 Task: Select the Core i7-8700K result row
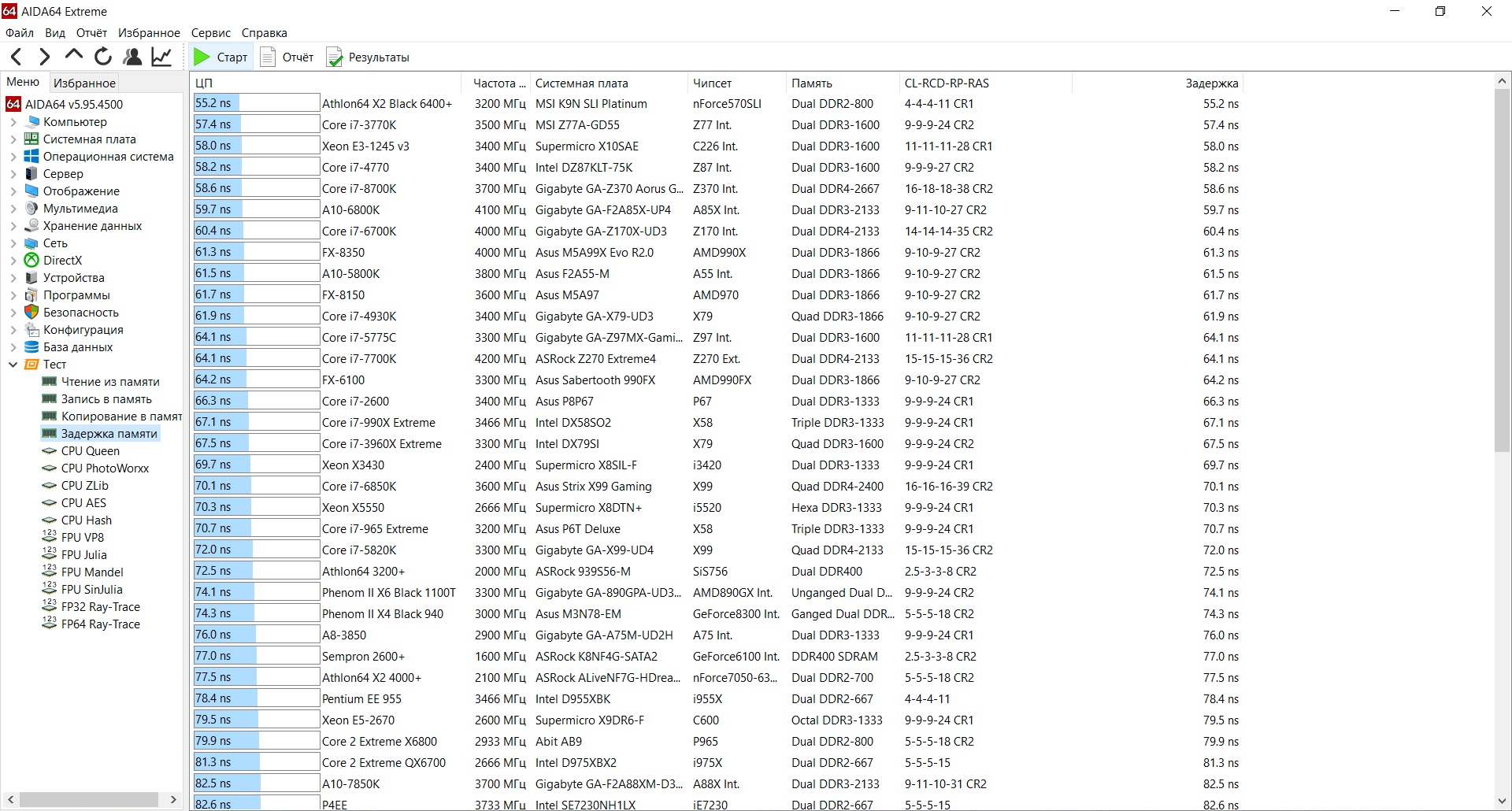[717, 189]
